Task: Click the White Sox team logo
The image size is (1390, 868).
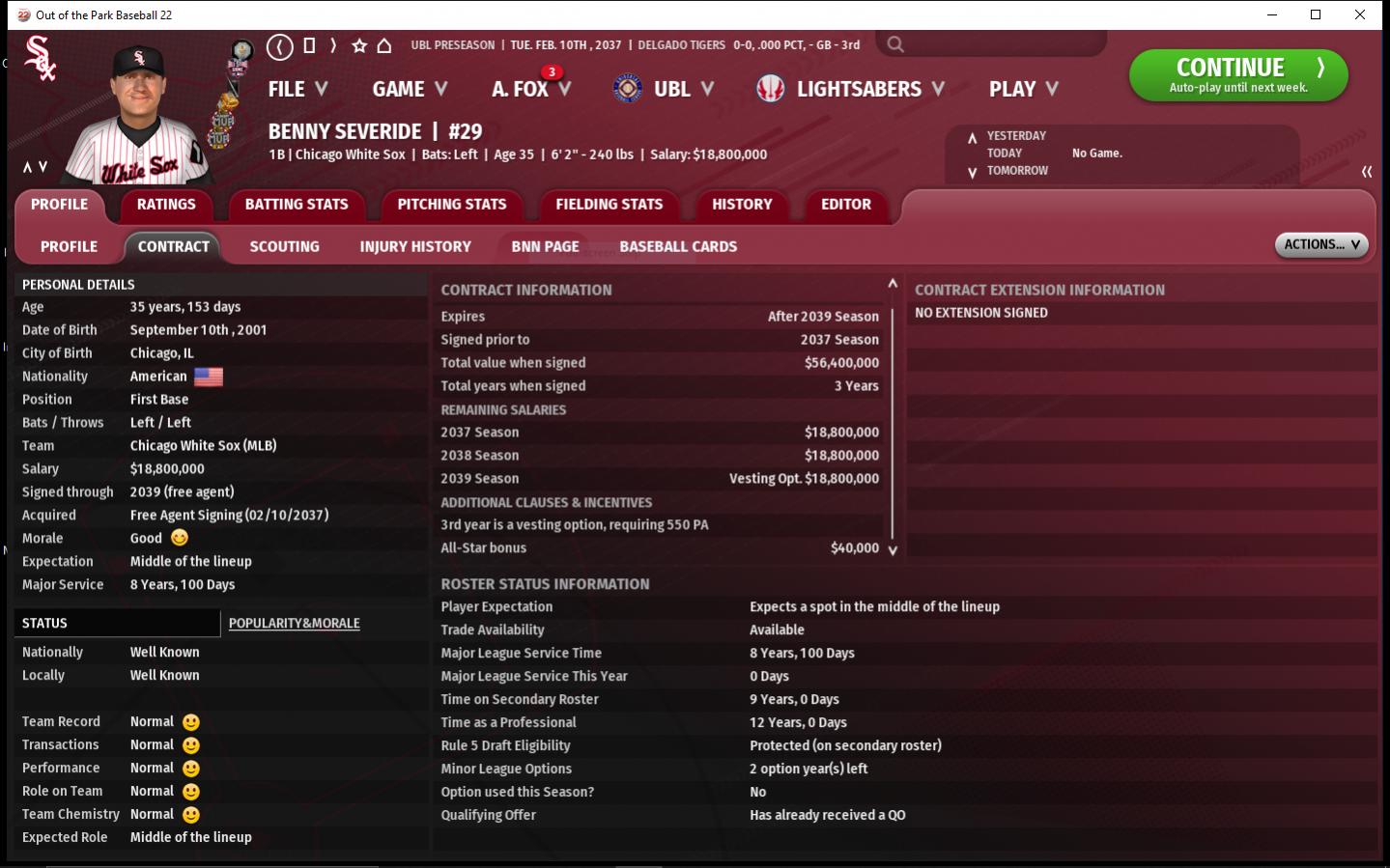Action: (x=40, y=58)
